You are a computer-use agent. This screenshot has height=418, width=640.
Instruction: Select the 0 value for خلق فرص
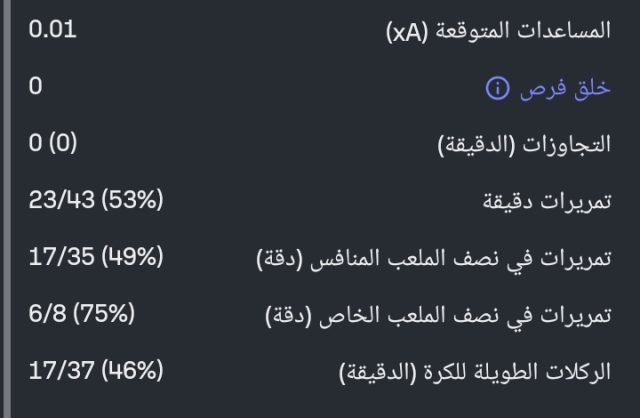(36, 86)
